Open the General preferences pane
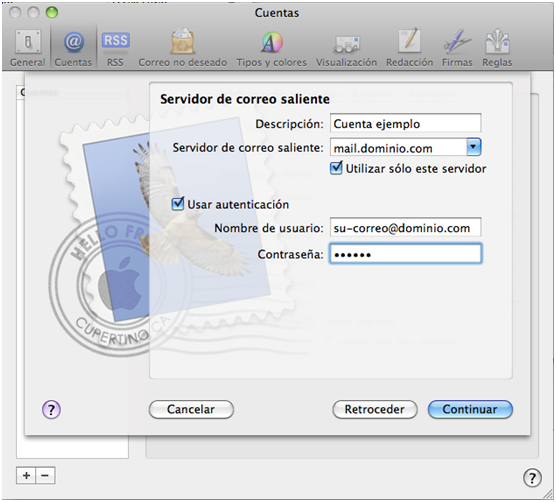 (x=27, y=48)
